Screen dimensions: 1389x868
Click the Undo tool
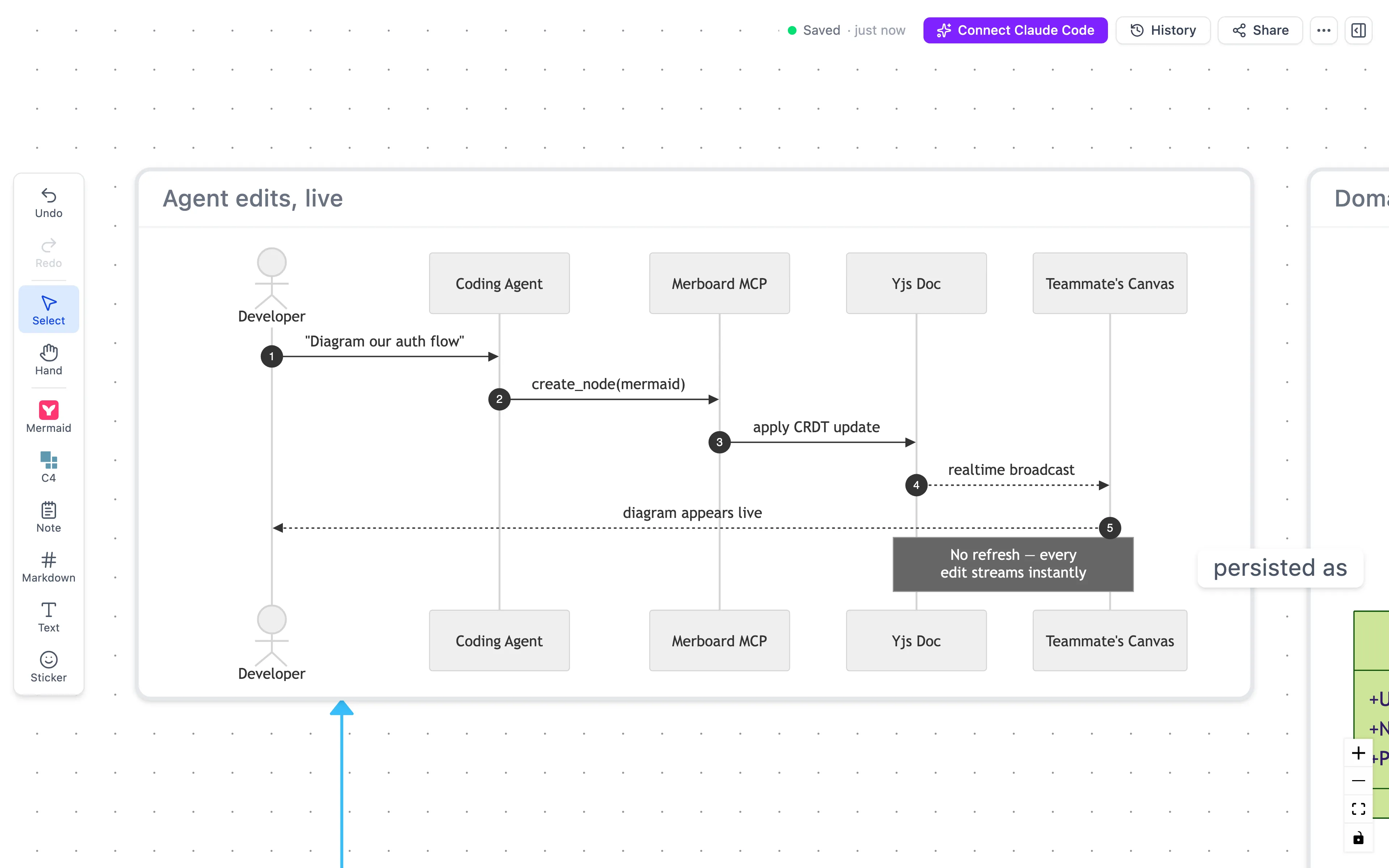click(x=49, y=203)
